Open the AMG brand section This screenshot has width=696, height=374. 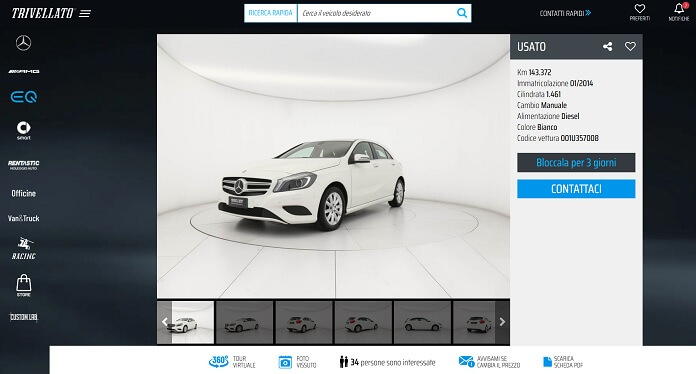(24, 71)
